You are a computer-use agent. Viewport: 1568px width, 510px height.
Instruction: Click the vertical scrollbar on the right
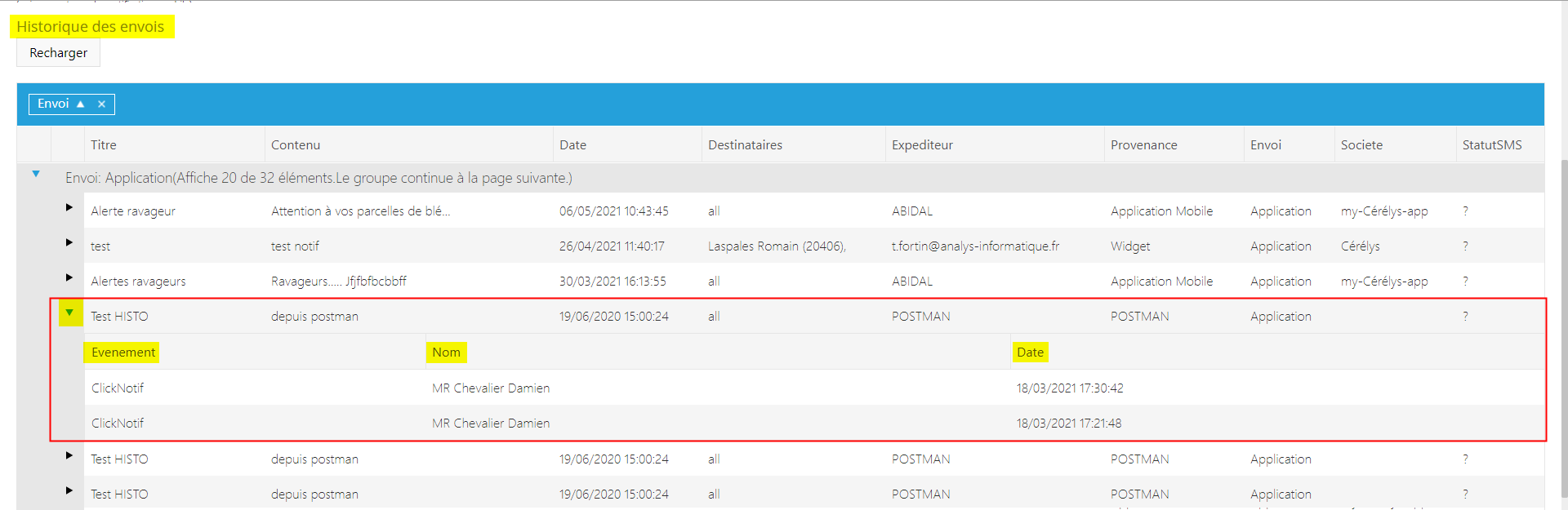point(1563,326)
